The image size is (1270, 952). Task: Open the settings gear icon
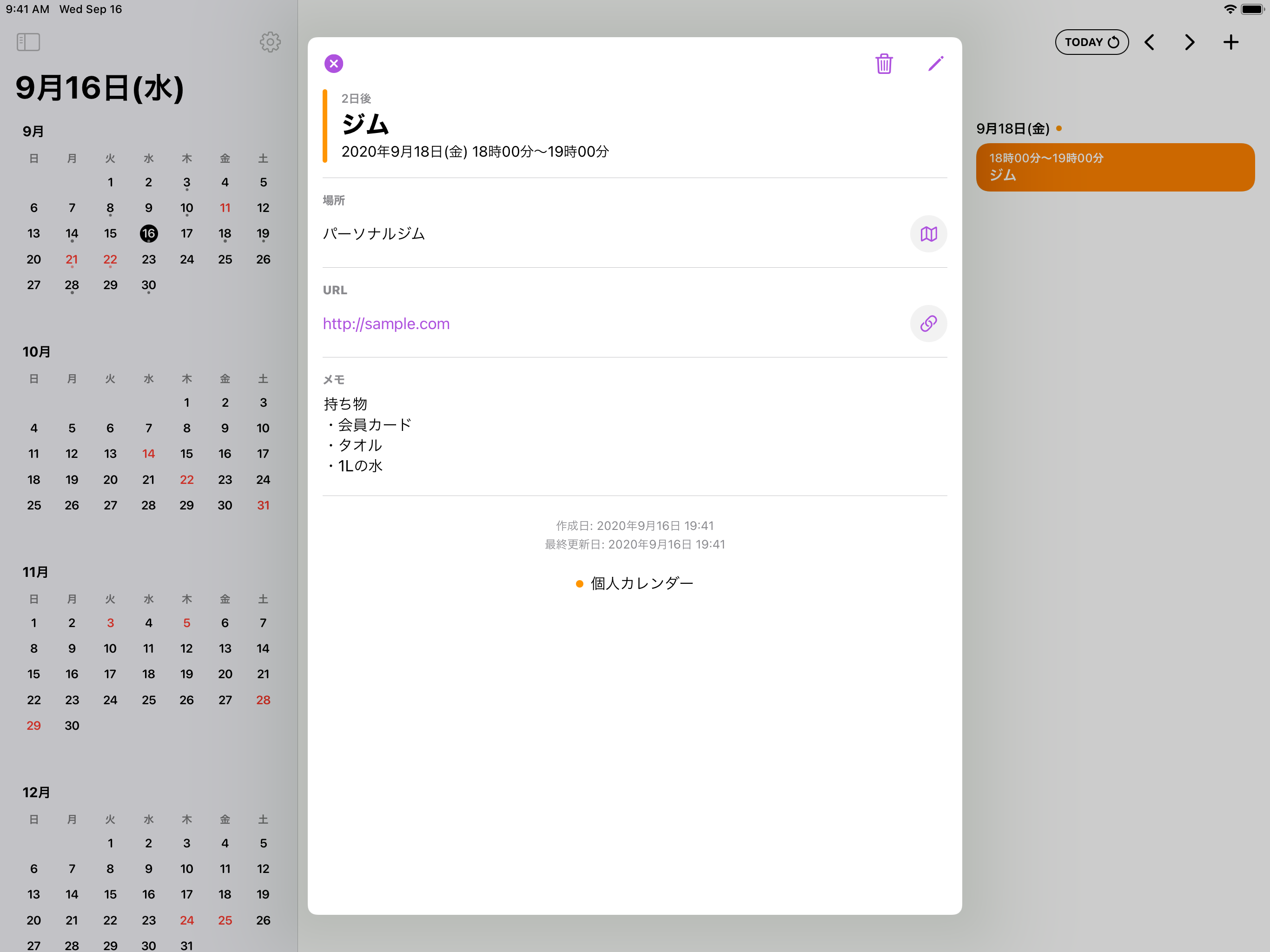pyautogui.click(x=270, y=42)
